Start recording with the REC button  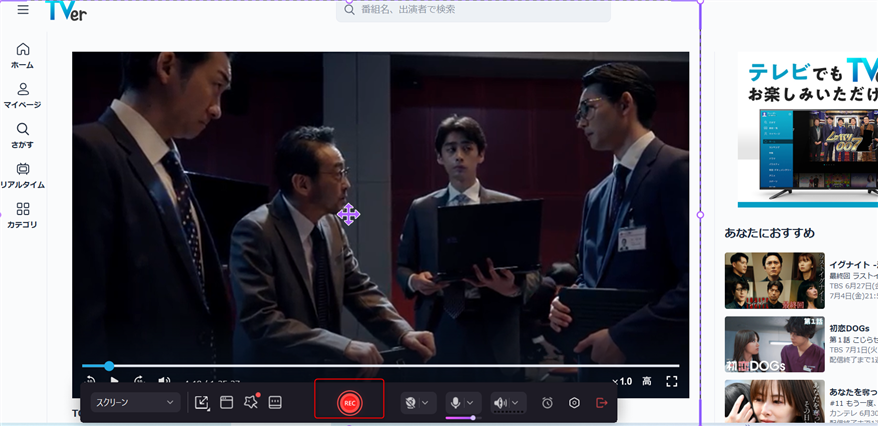pos(350,402)
